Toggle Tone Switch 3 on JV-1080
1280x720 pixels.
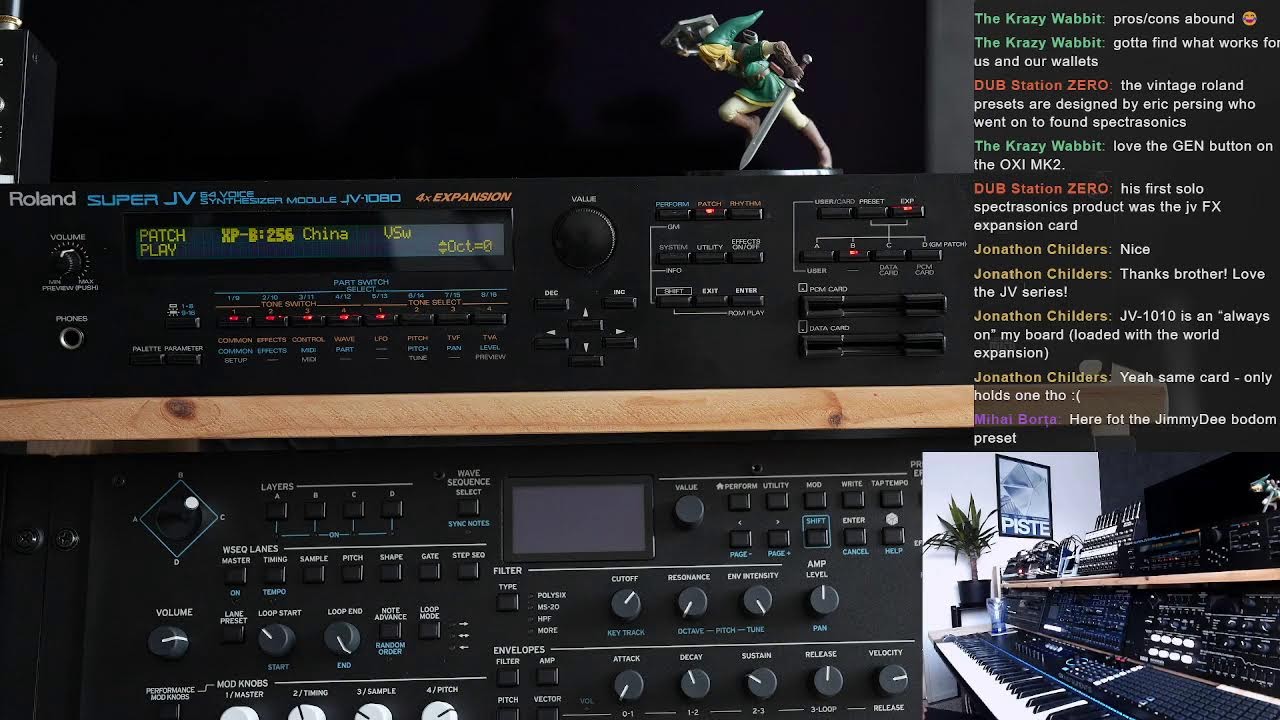click(x=307, y=319)
